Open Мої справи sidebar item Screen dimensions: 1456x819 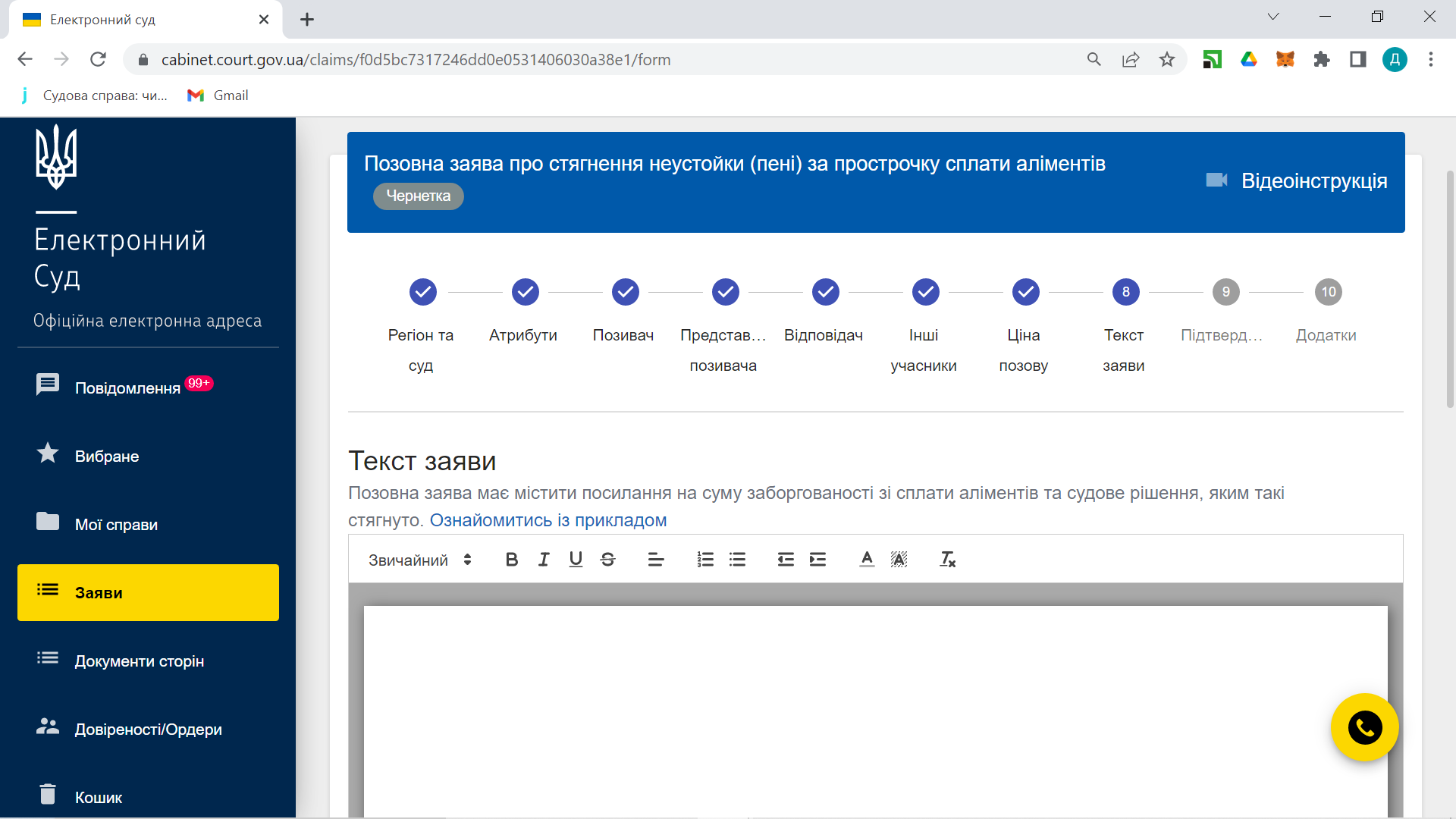[116, 524]
